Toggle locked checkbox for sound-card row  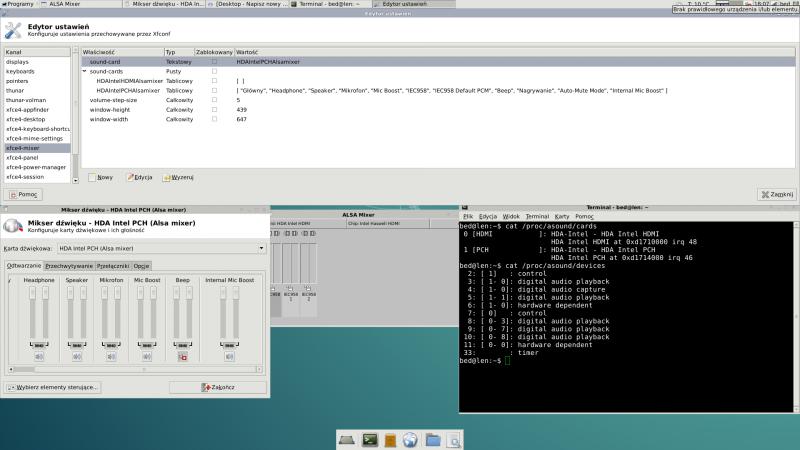(x=213, y=62)
